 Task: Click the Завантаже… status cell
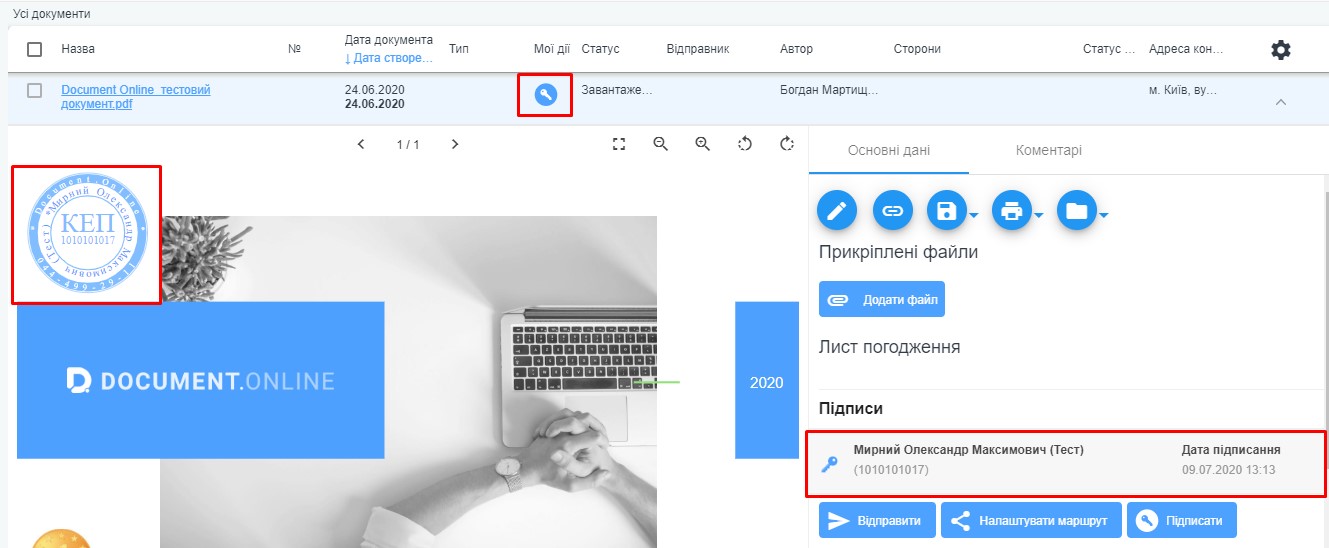[617, 90]
